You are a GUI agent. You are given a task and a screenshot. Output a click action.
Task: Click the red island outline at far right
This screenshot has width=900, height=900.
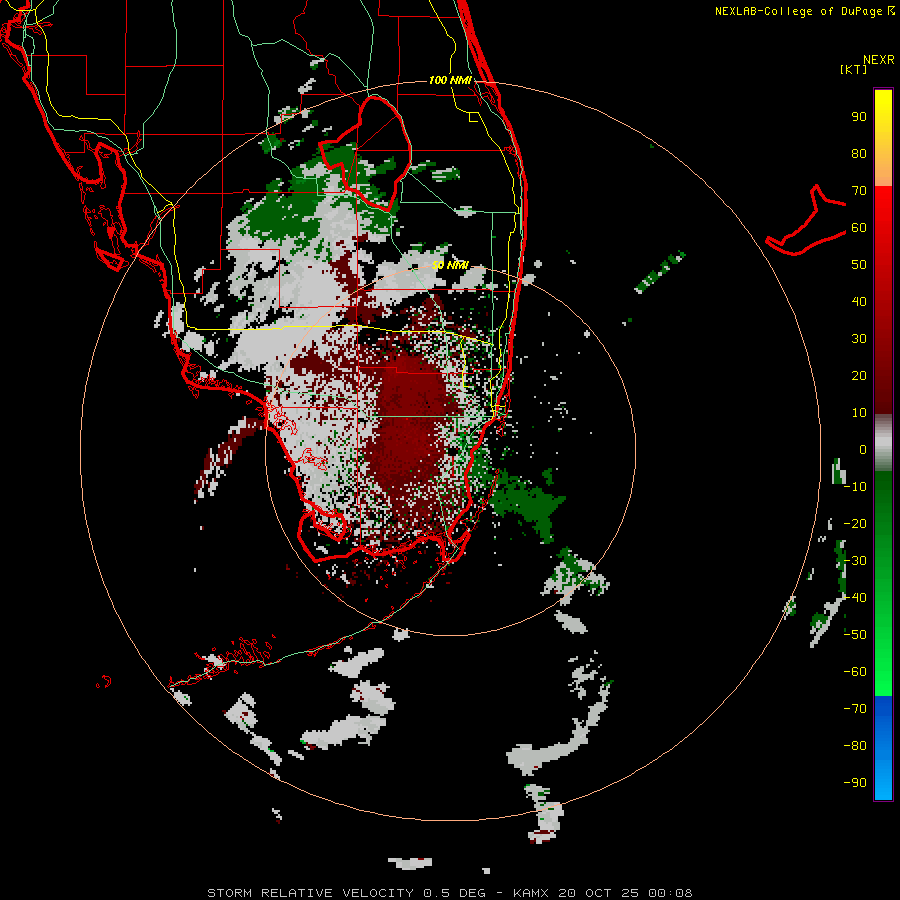coord(806,220)
